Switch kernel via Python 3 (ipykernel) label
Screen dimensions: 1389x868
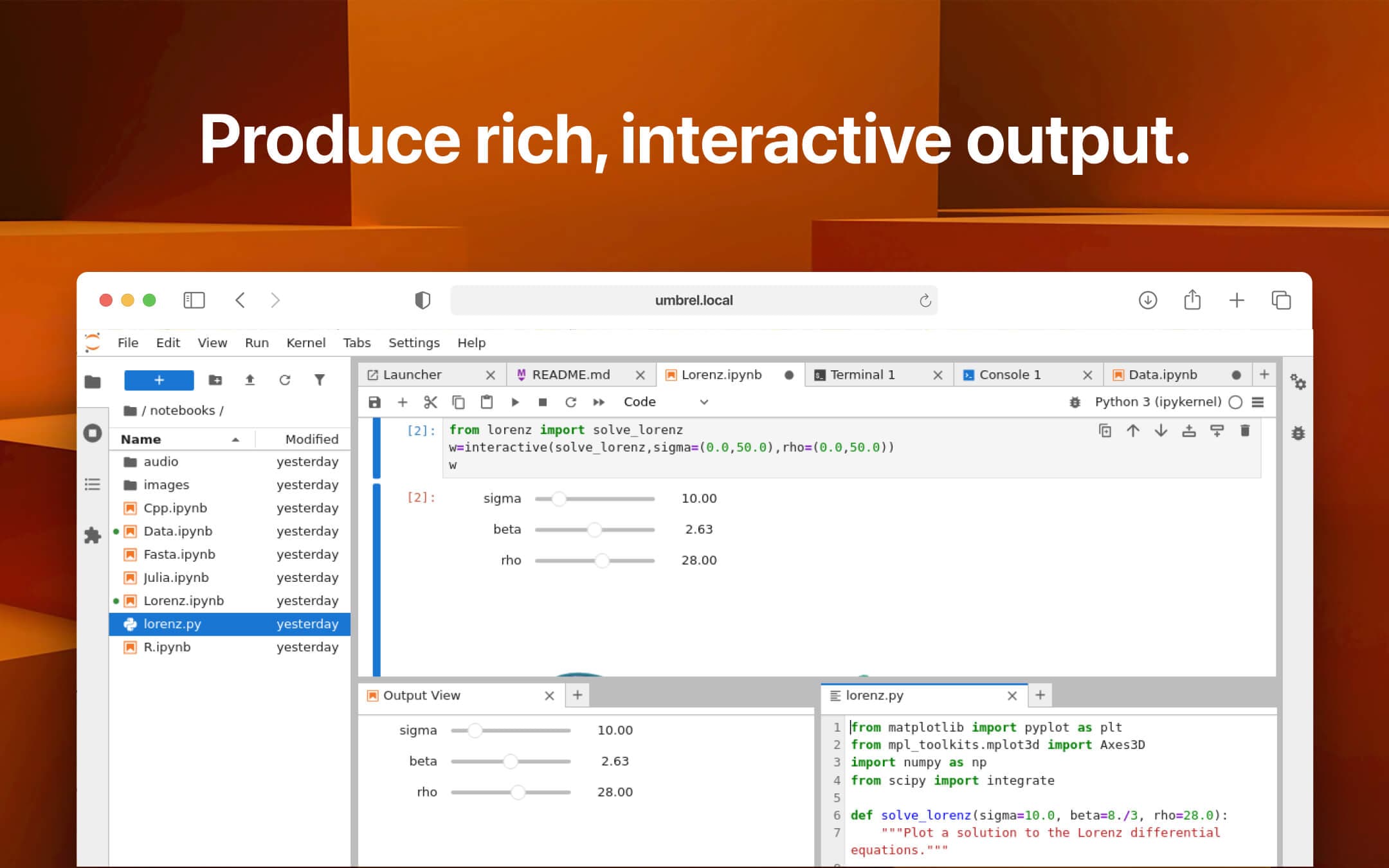tap(1157, 401)
